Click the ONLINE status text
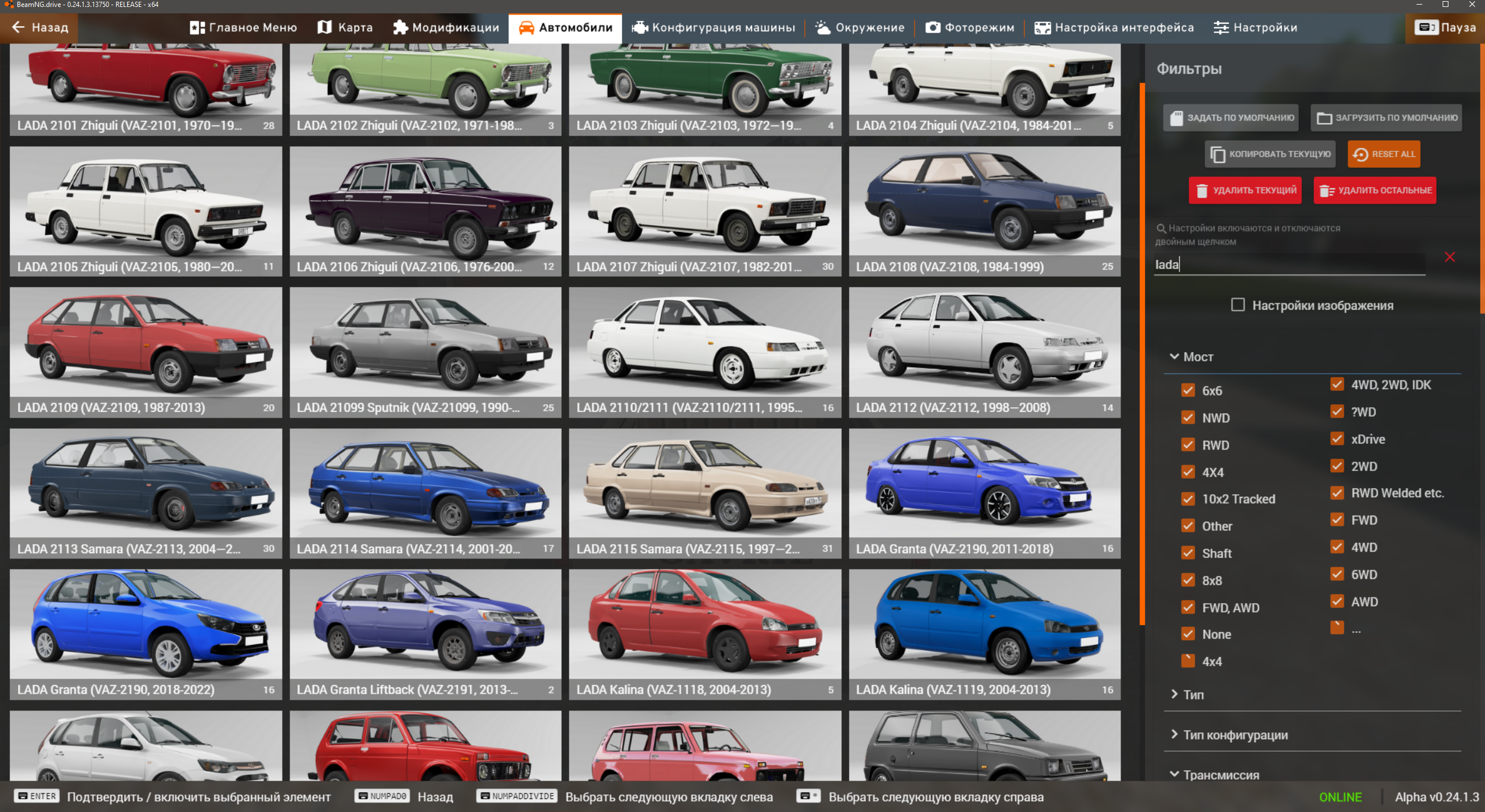1485x812 pixels. (x=1341, y=797)
